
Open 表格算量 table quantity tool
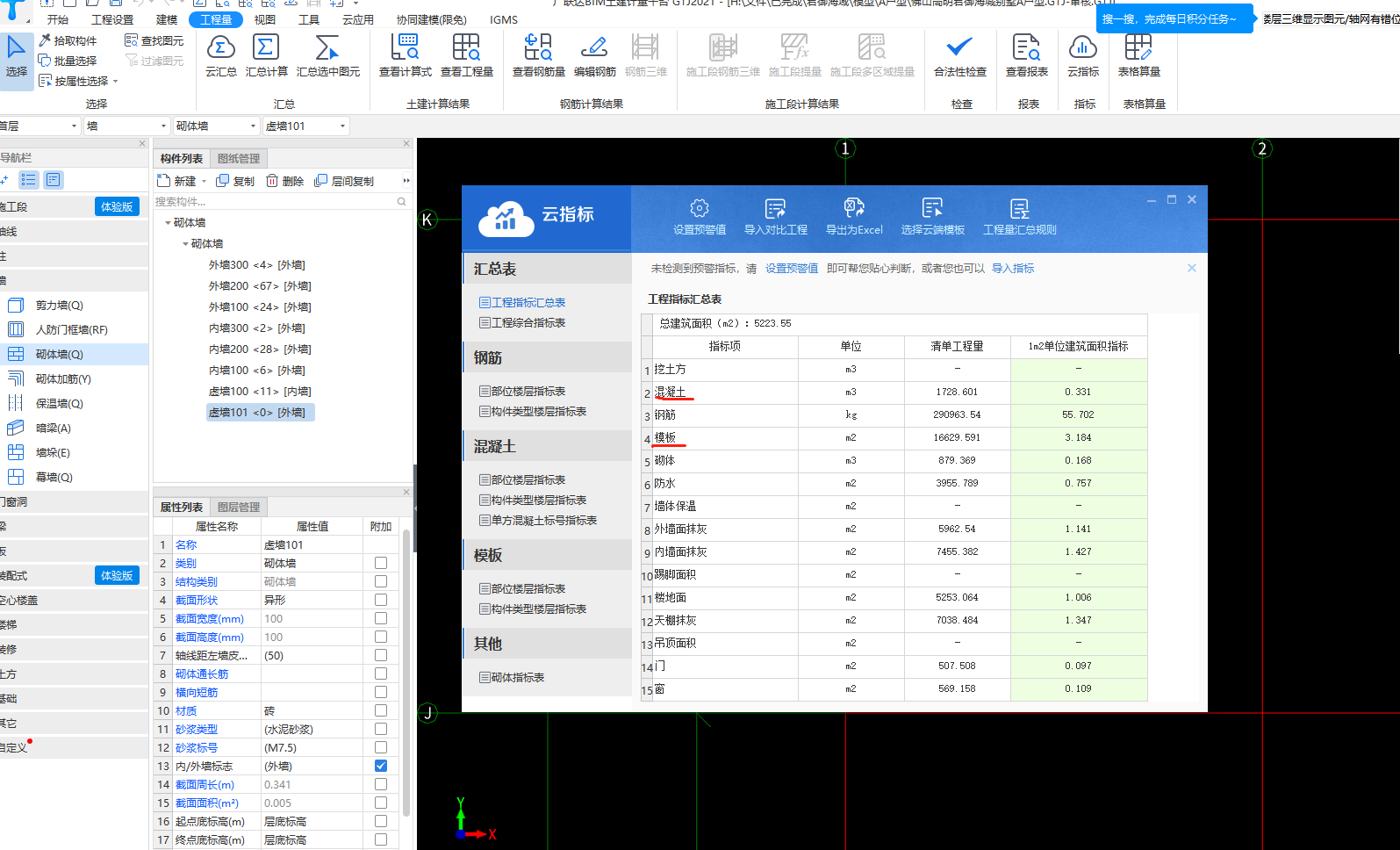1139,56
